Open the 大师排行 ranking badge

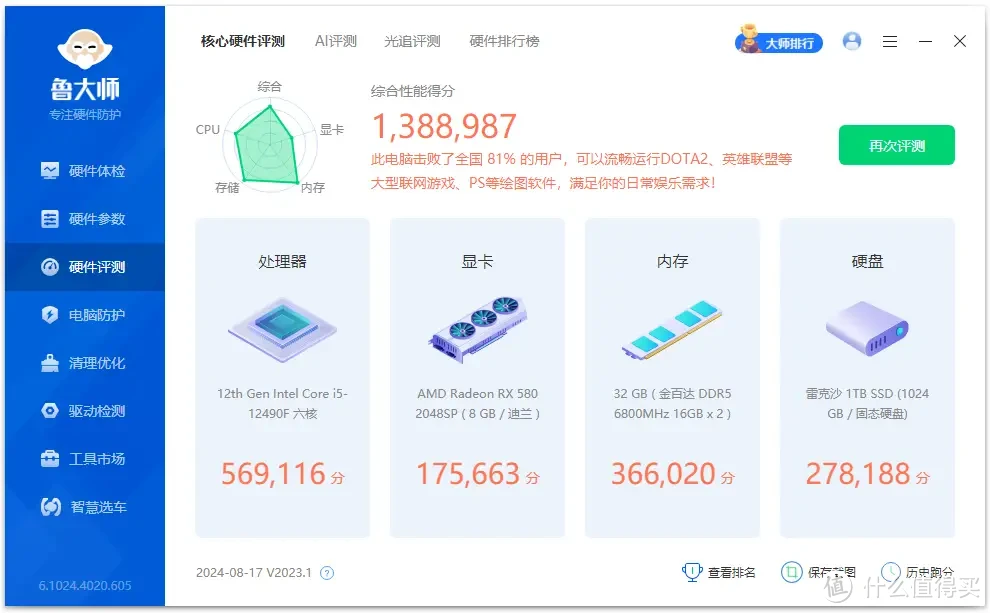(779, 41)
